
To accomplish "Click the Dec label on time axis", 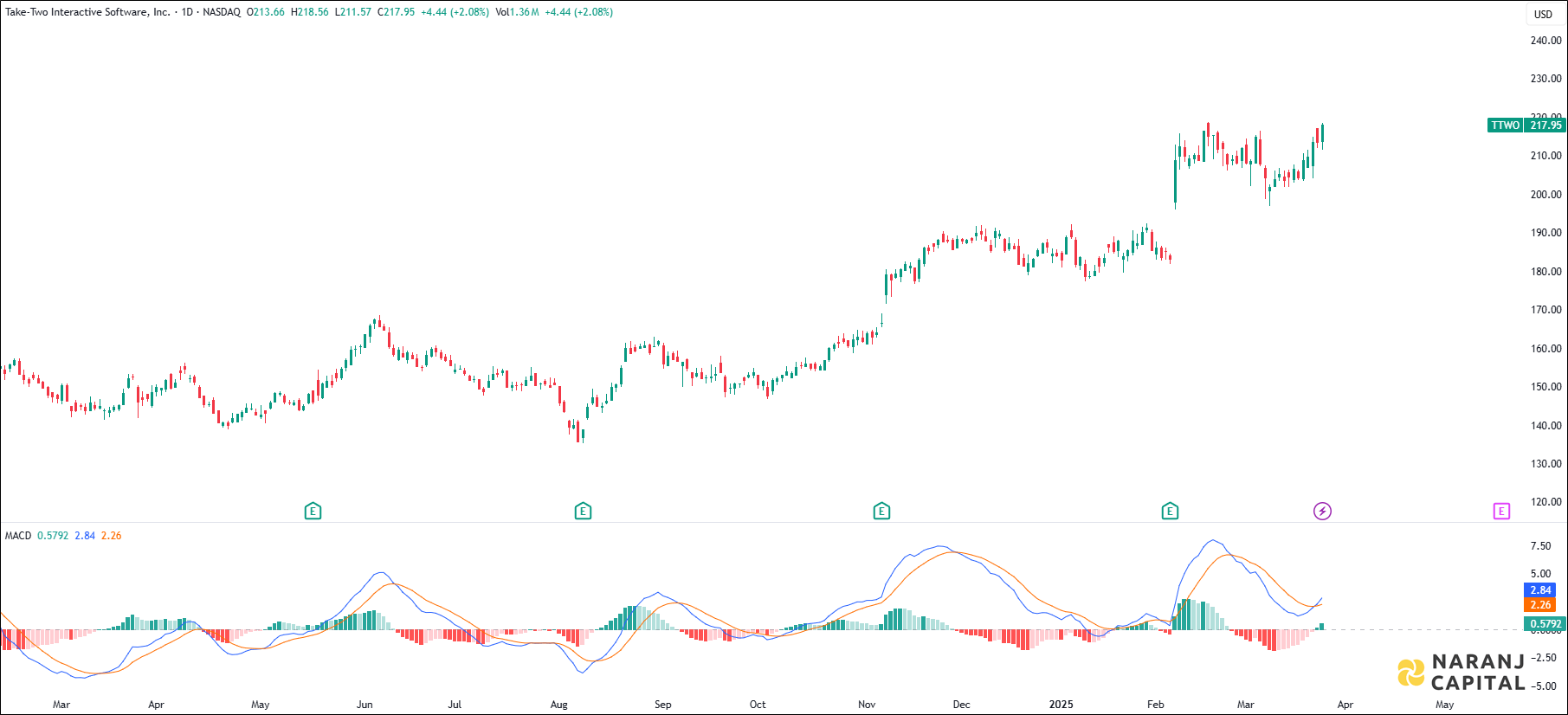I will [x=961, y=705].
